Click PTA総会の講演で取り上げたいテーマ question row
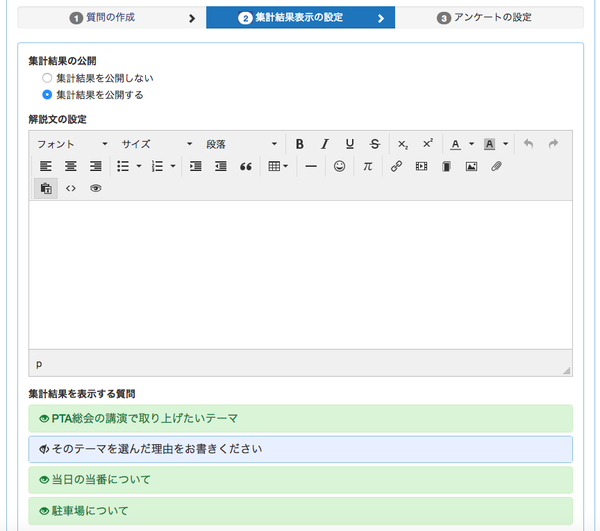The width and height of the screenshot is (600, 531). tap(300, 418)
